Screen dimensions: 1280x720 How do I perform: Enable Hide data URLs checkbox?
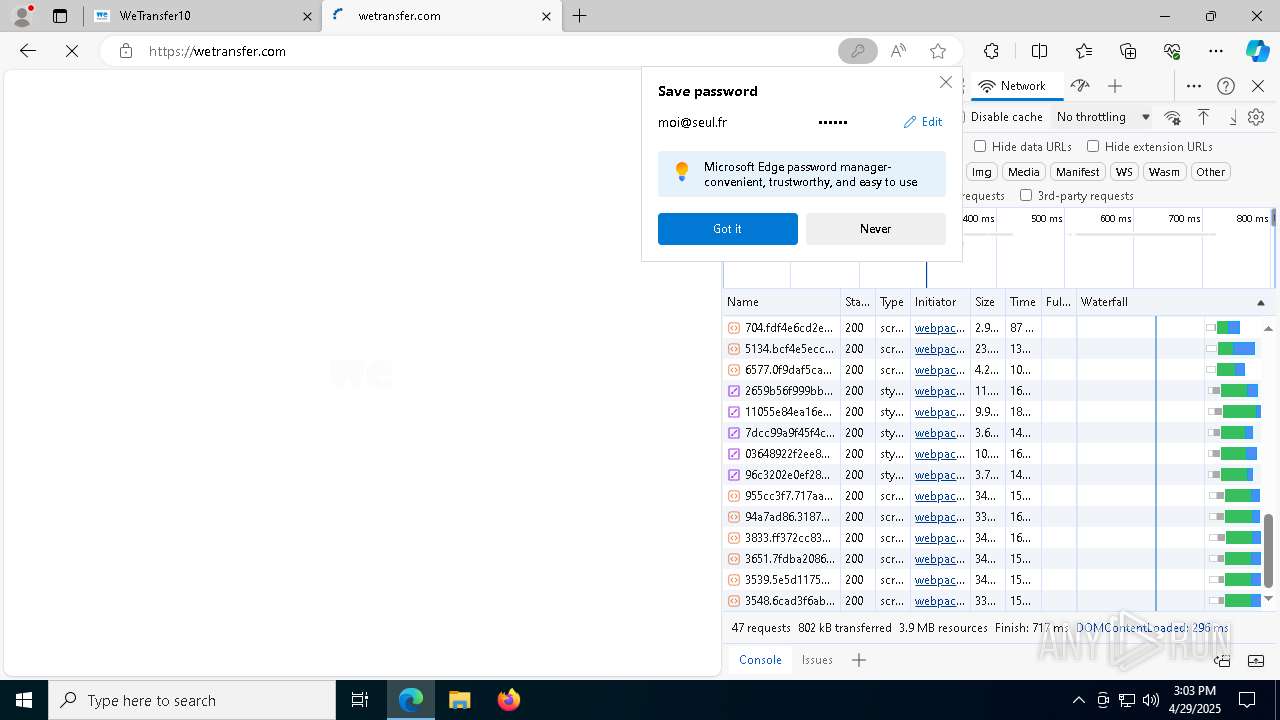click(x=980, y=146)
